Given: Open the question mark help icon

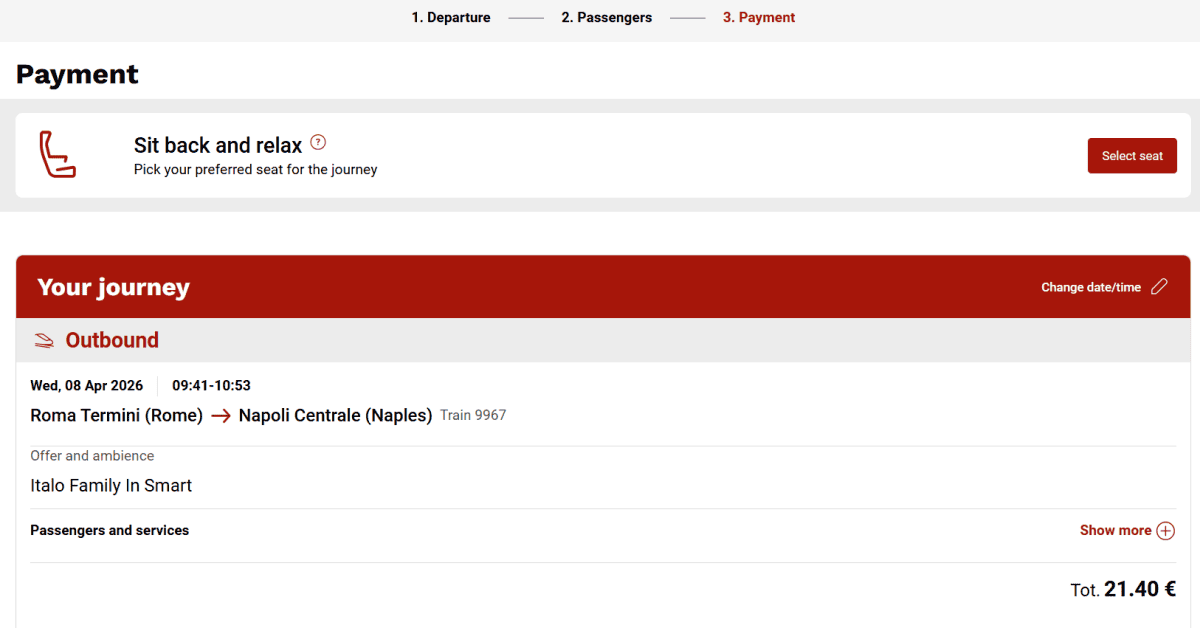Looking at the screenshot, I should click(318, 142).
